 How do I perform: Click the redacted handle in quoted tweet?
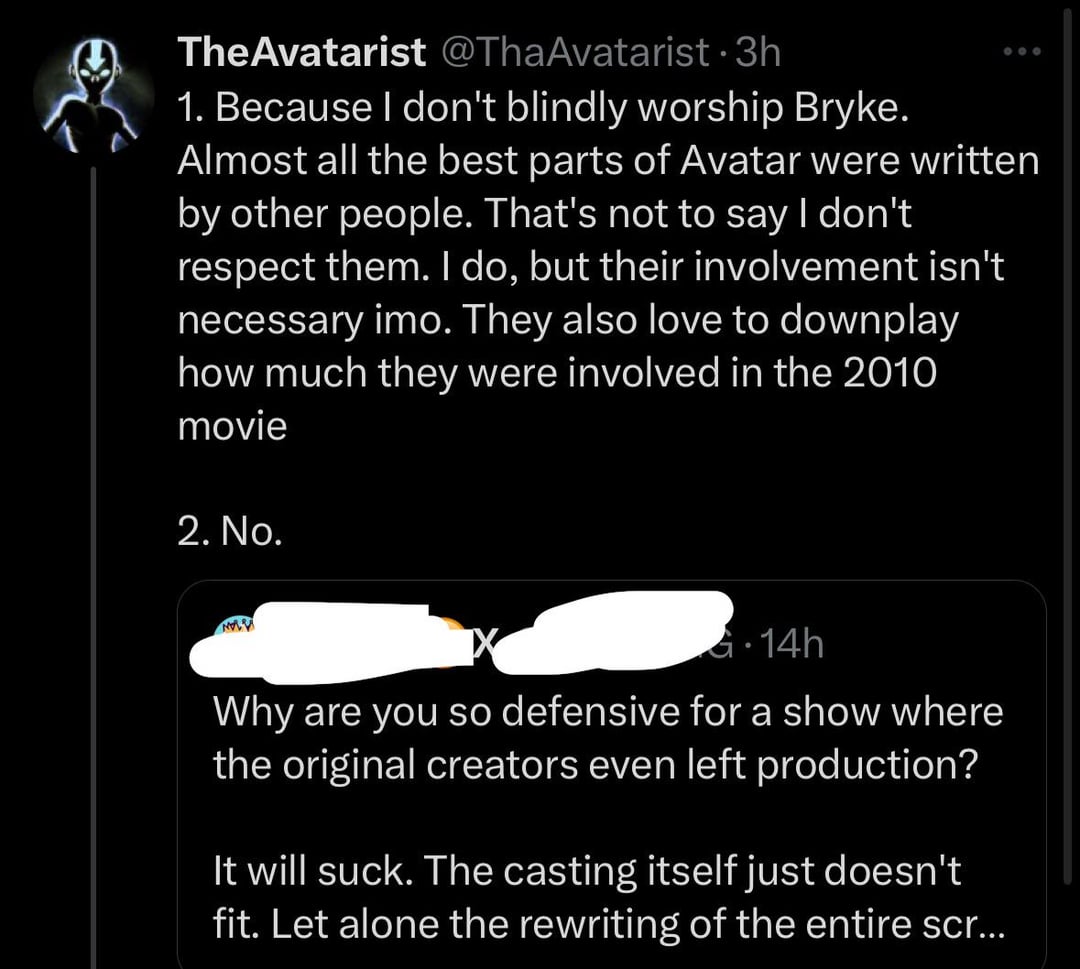[613, 632]
